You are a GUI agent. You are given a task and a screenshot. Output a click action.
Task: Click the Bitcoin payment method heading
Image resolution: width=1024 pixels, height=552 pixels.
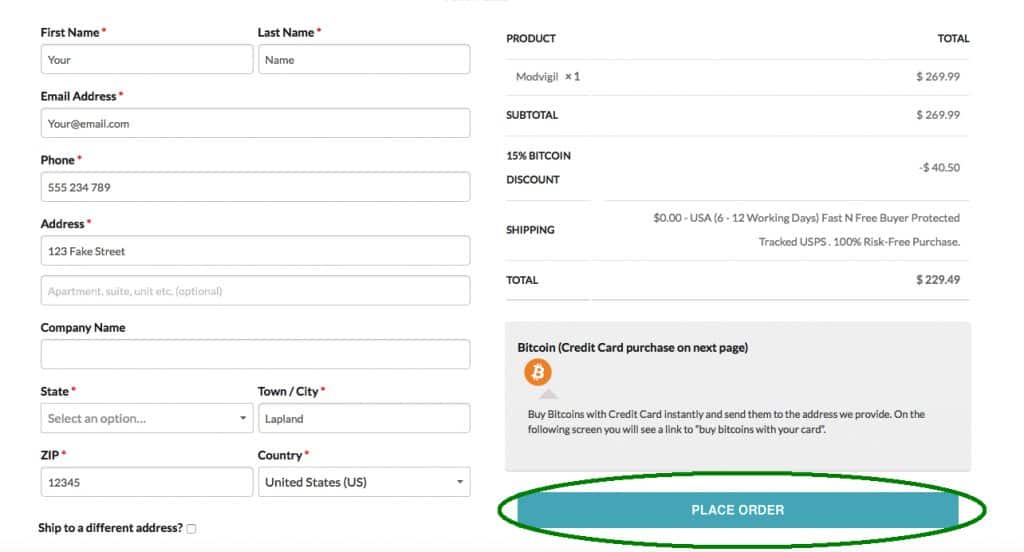click(x=632, y=347)
